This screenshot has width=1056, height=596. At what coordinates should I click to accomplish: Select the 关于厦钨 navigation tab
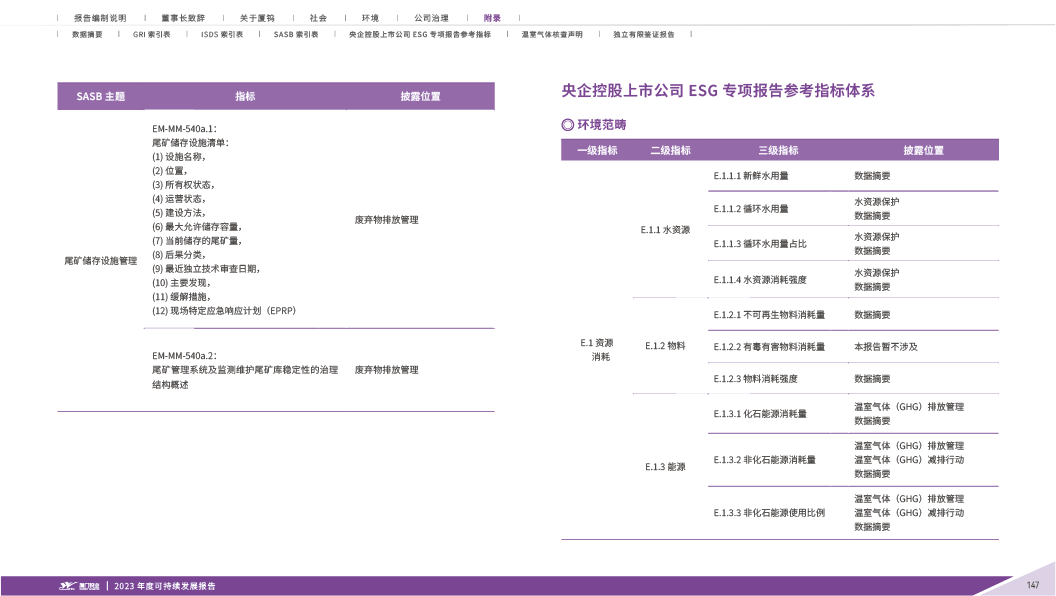tap(256, 18)
